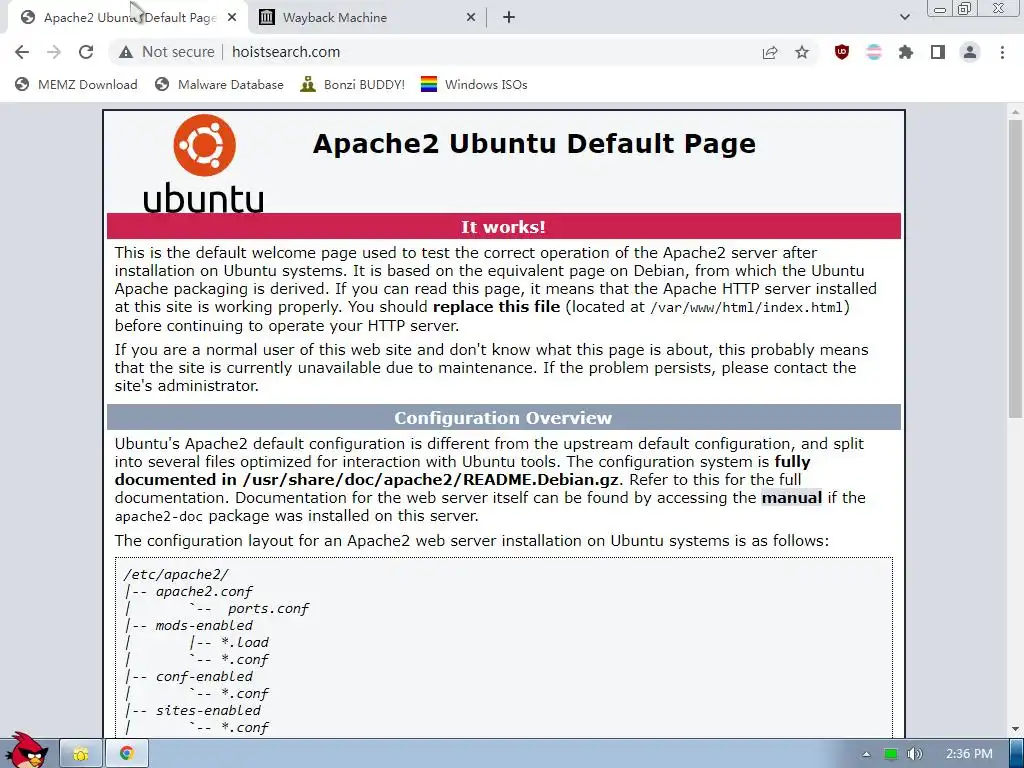Open the MEMZ Download bookmark
Image resolution: width=1024 pixels, height=768 pixels.
click(76, 84)
